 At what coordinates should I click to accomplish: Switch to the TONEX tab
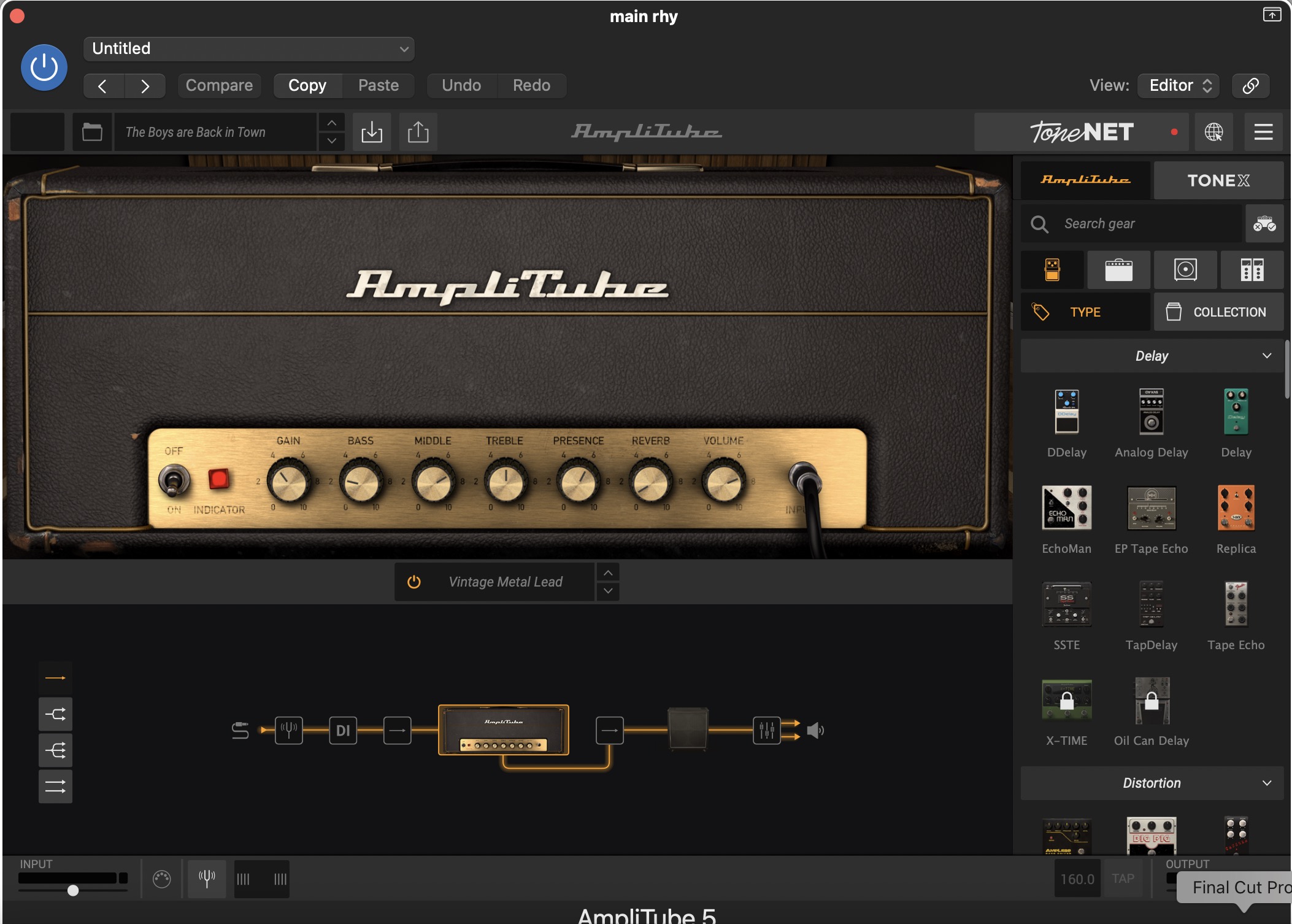coord(1218,180)
